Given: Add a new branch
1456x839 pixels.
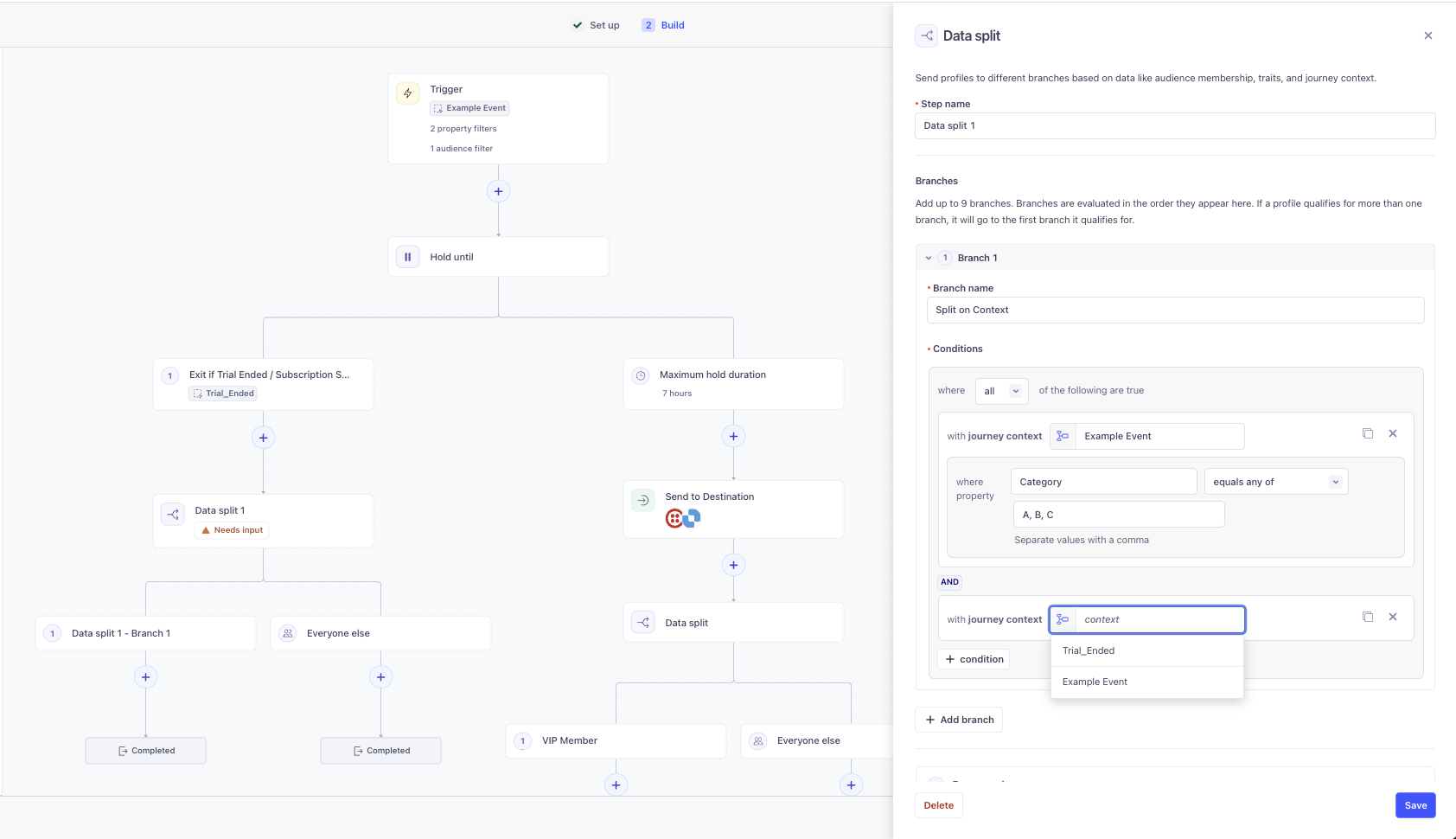Looking at the screenshot, I should tap(958, 720).
